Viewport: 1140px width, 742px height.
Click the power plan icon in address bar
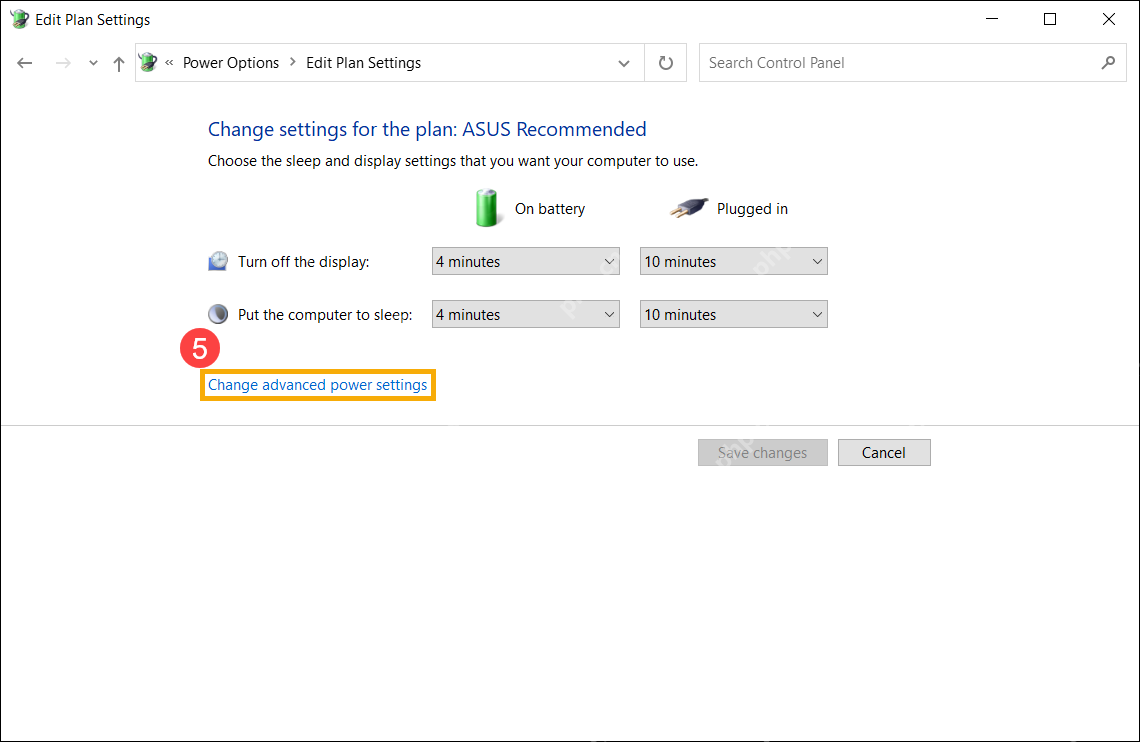click(148, 62)
